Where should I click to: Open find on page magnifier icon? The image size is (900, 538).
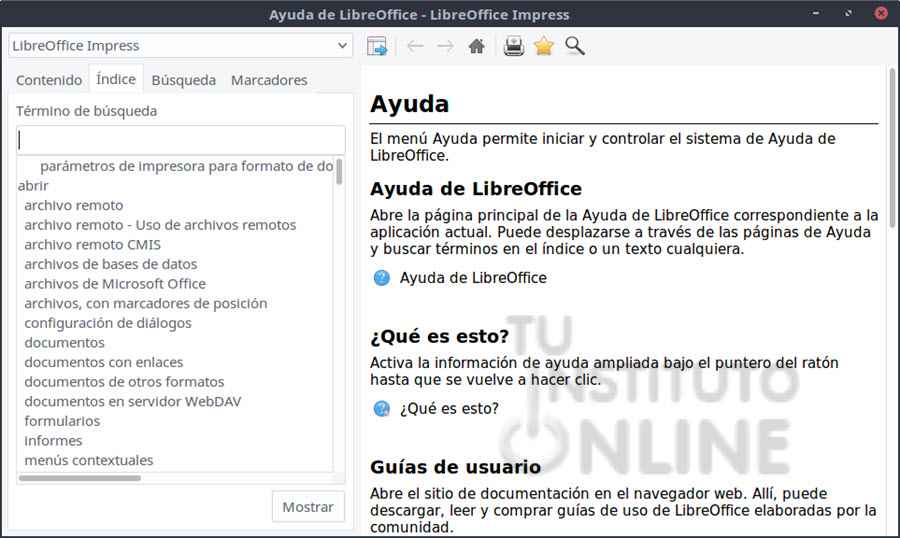click(574, 46)
